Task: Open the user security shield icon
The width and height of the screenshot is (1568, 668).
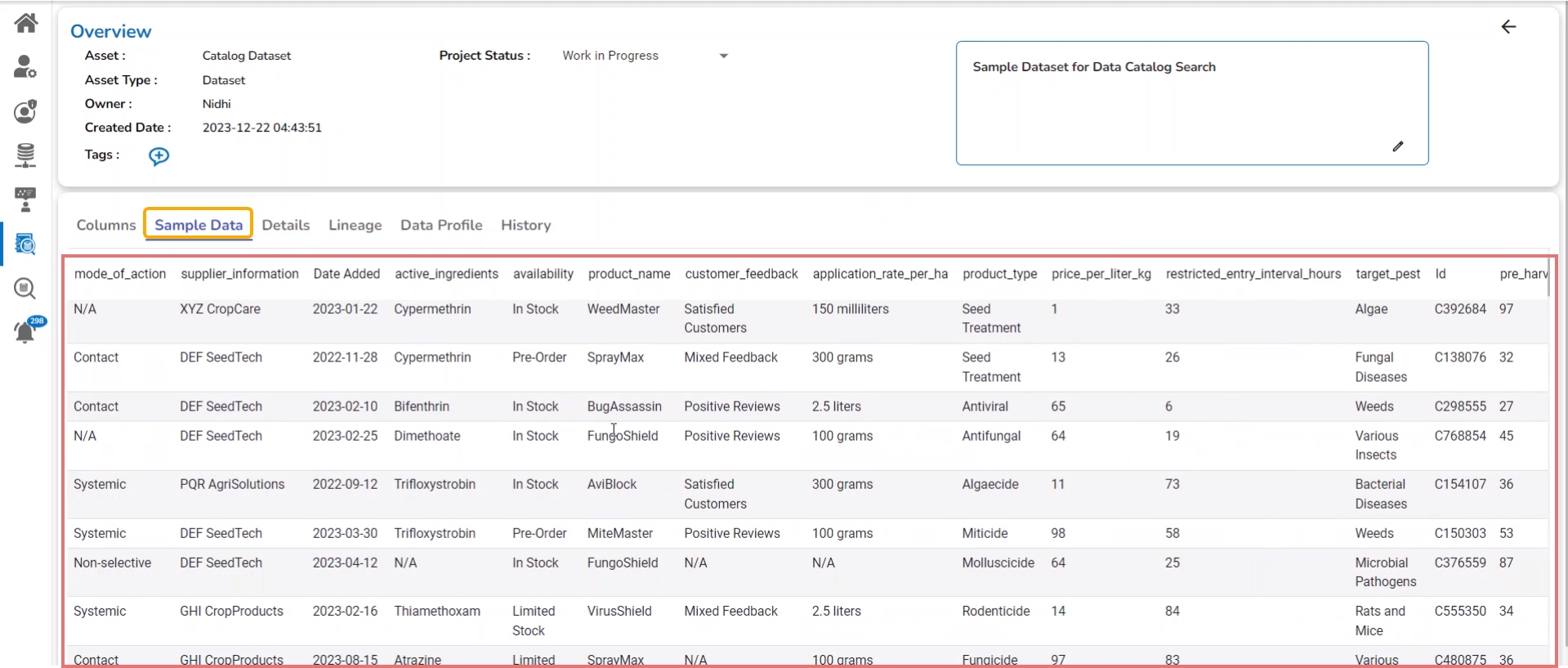Action: tap(25, 111)
